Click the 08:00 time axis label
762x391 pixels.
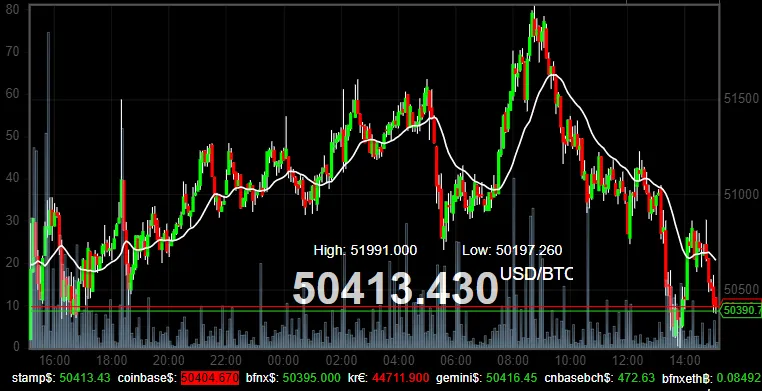[513, 360]
